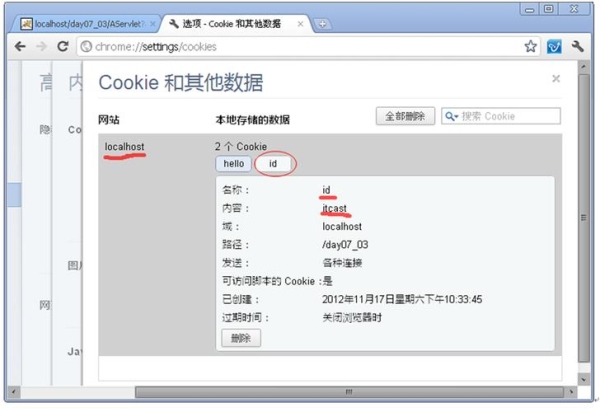Image resolution: width=600 pixels, height=412 pixels.
Task: Go back with the browser back arrow
Action: point(20,46)
